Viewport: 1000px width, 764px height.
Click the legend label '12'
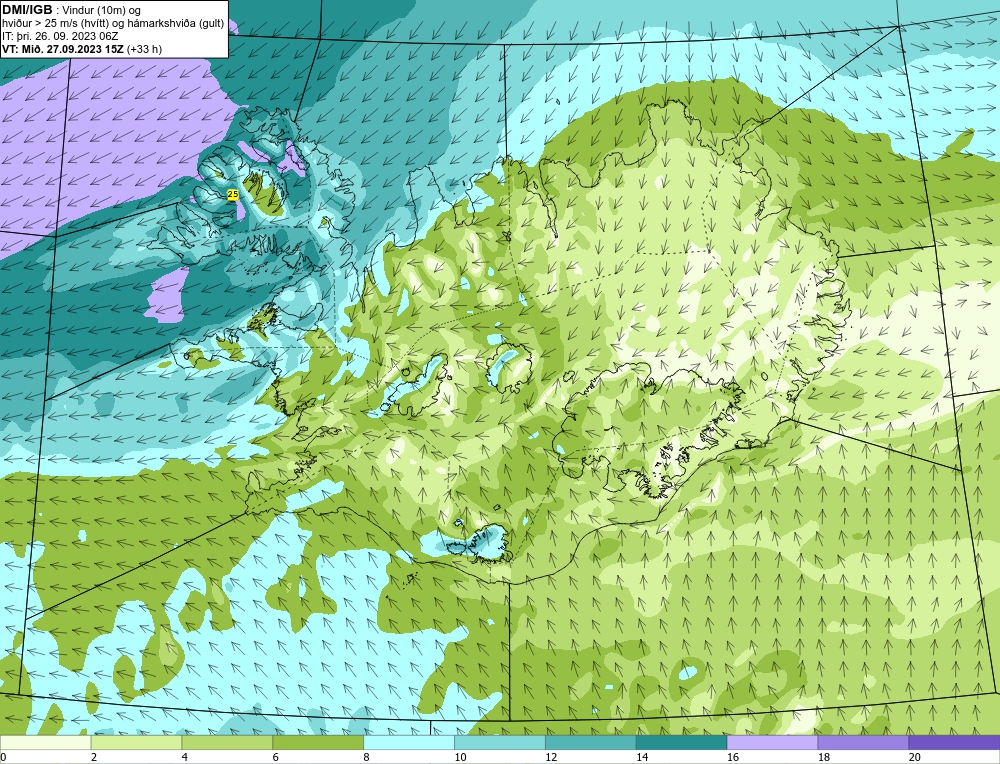pos(551,757)
